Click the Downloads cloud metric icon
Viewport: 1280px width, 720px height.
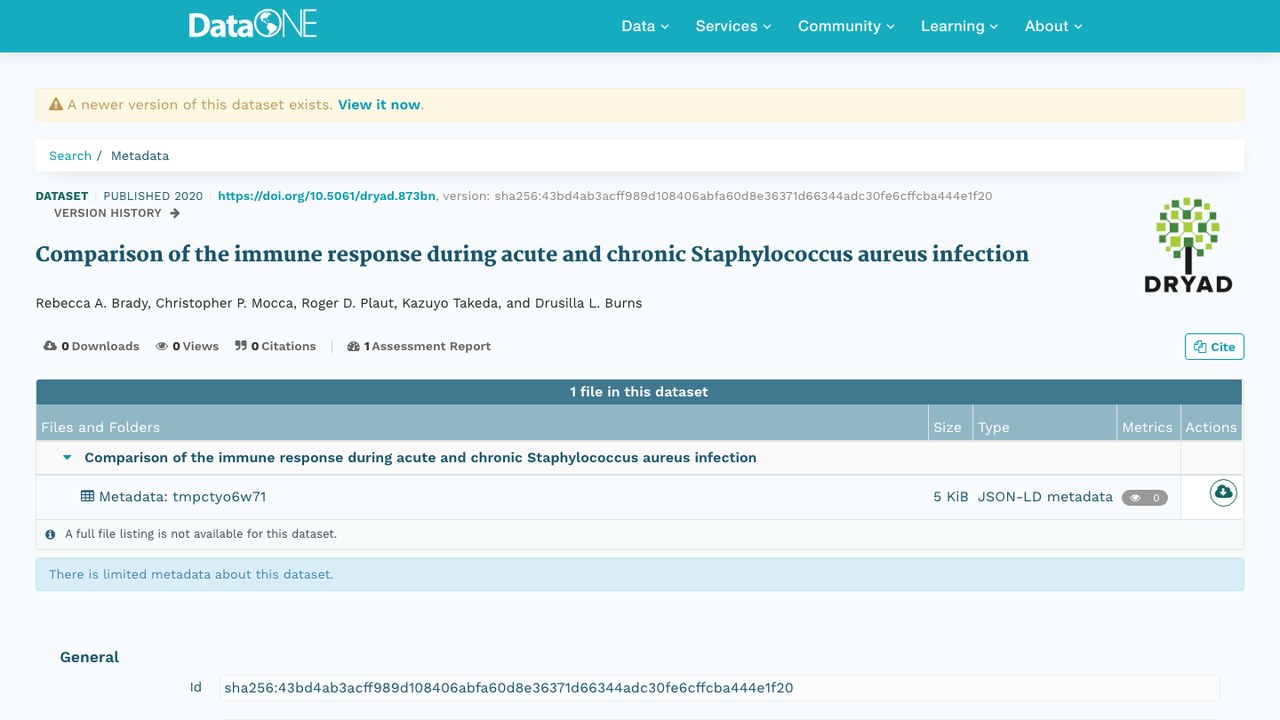tap(50, 346)
